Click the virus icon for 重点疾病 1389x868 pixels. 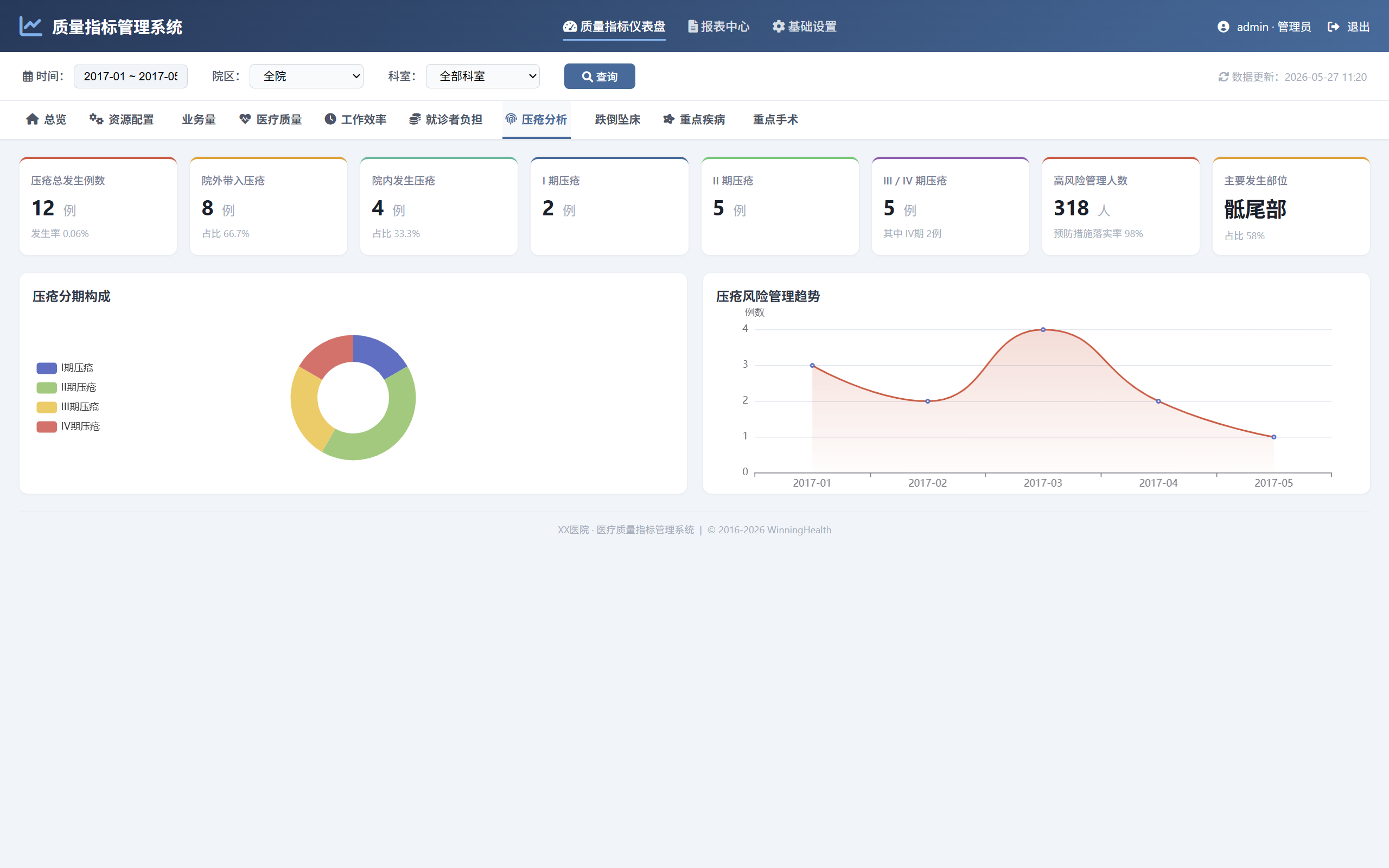tap(668, 119)
